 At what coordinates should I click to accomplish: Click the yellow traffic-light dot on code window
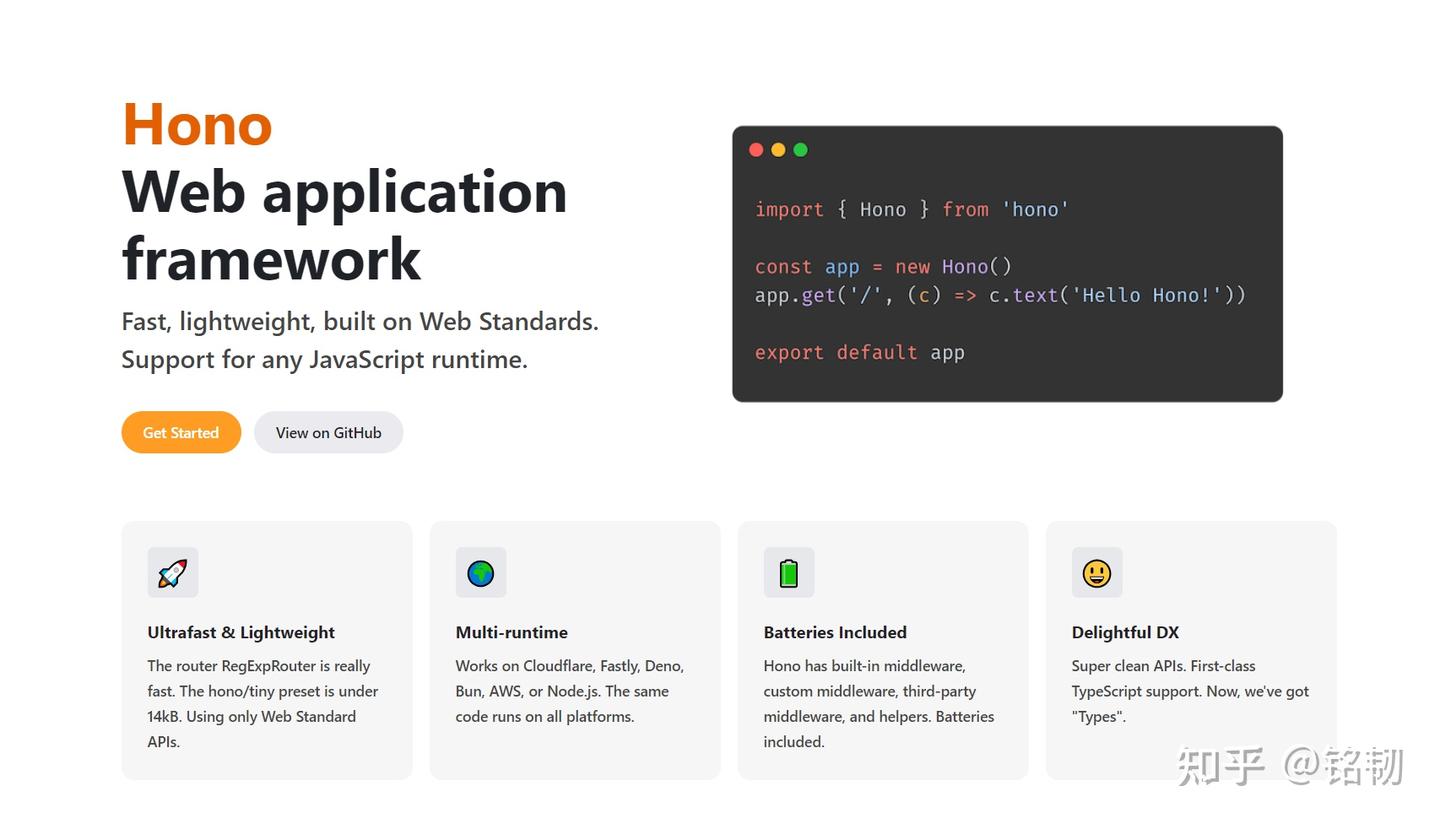click(x=778, y=149)
